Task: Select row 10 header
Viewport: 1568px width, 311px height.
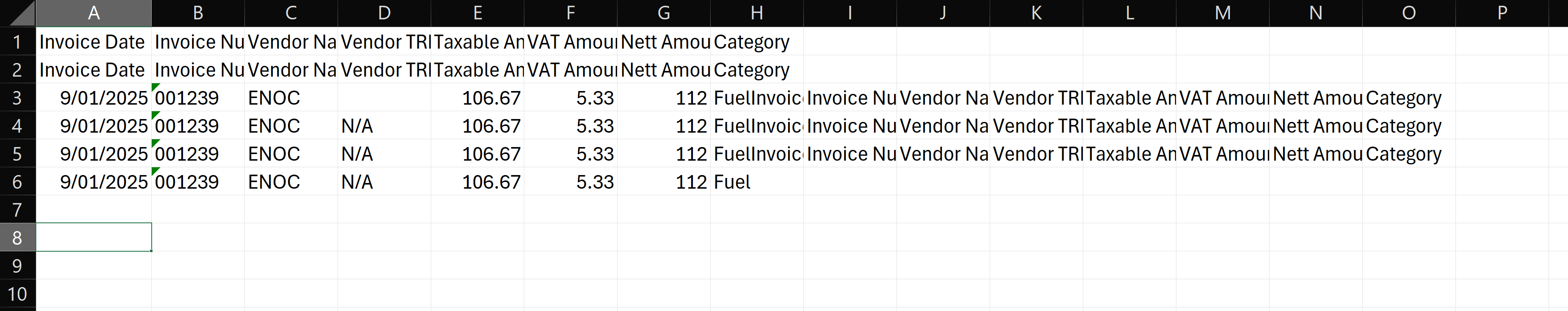Action: pyautogui.click(x=18, y=293)
